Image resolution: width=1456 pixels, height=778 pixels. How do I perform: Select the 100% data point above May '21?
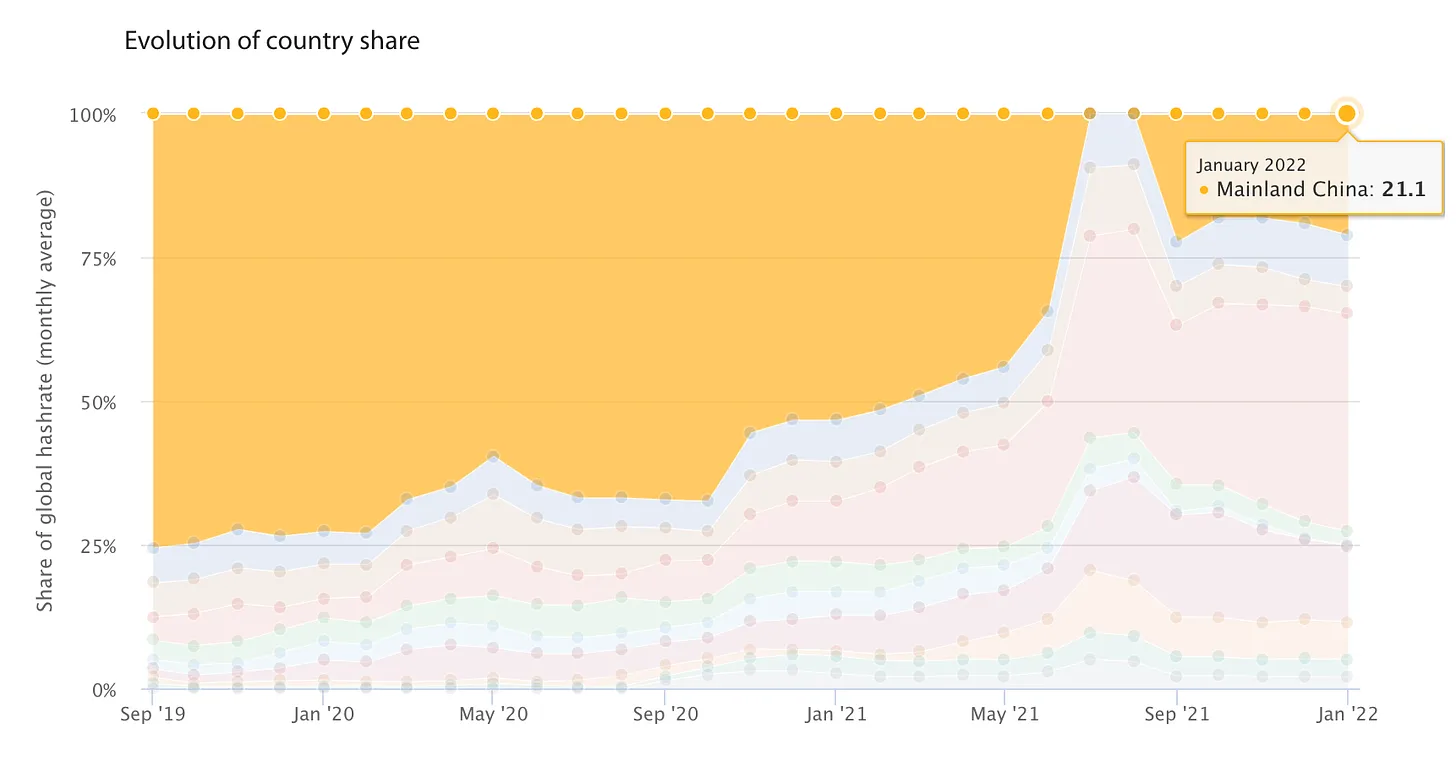[x=1005, y=113]
